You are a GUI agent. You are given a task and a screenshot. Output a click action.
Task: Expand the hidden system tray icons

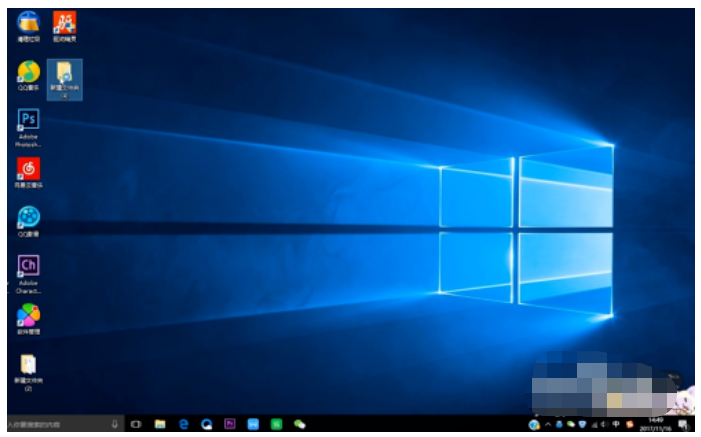click(x=548, y=425)
